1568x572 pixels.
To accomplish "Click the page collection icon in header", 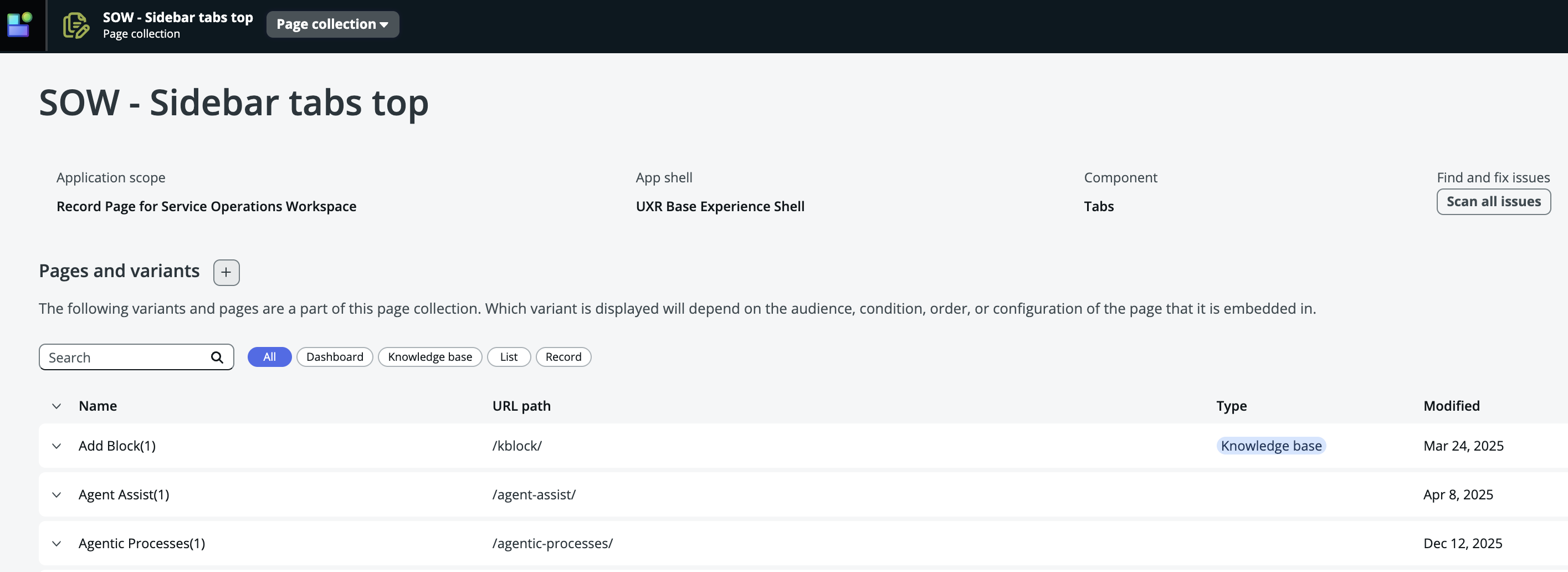I will [x=76, y=25].
